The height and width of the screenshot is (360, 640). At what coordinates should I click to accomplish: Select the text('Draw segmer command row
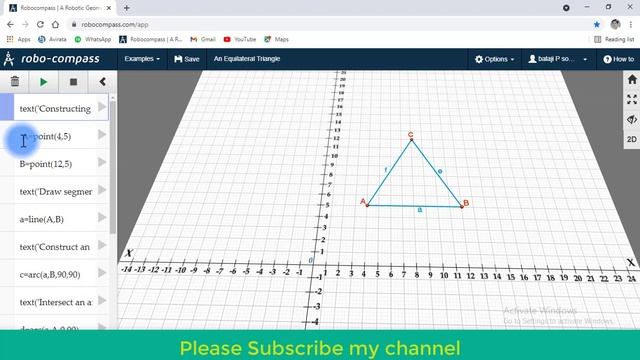point(55,191)
